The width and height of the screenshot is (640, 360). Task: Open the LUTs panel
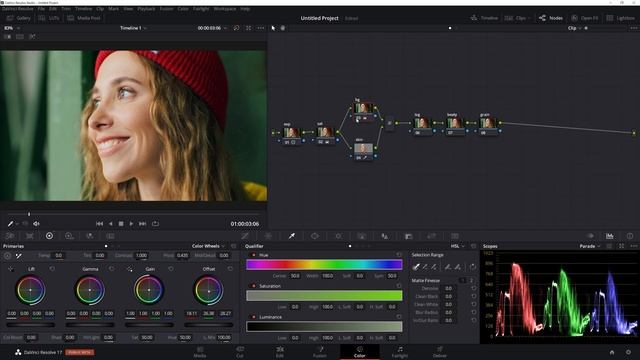tap(48, 18)
